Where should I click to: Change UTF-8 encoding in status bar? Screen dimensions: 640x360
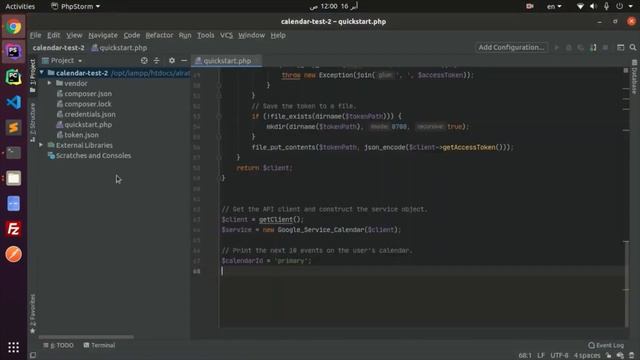pyautogui.click(x=559, y=356)
